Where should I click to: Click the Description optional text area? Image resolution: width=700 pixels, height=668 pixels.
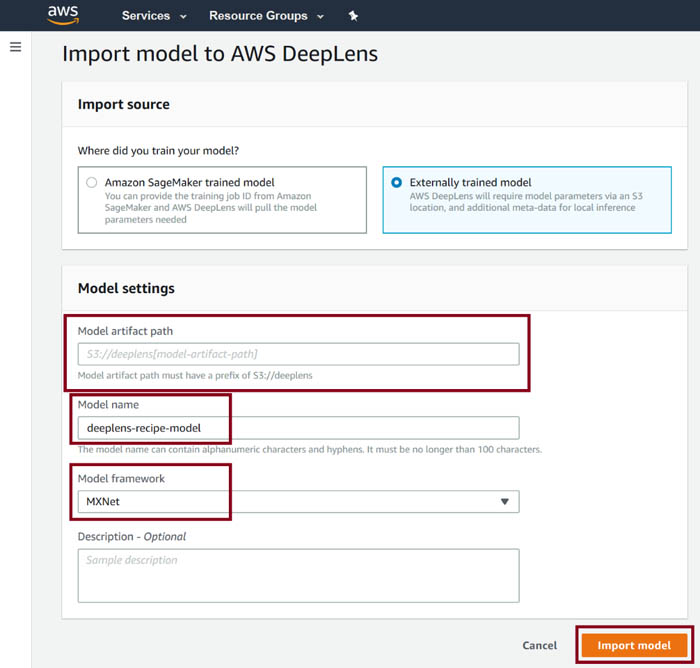298,576
